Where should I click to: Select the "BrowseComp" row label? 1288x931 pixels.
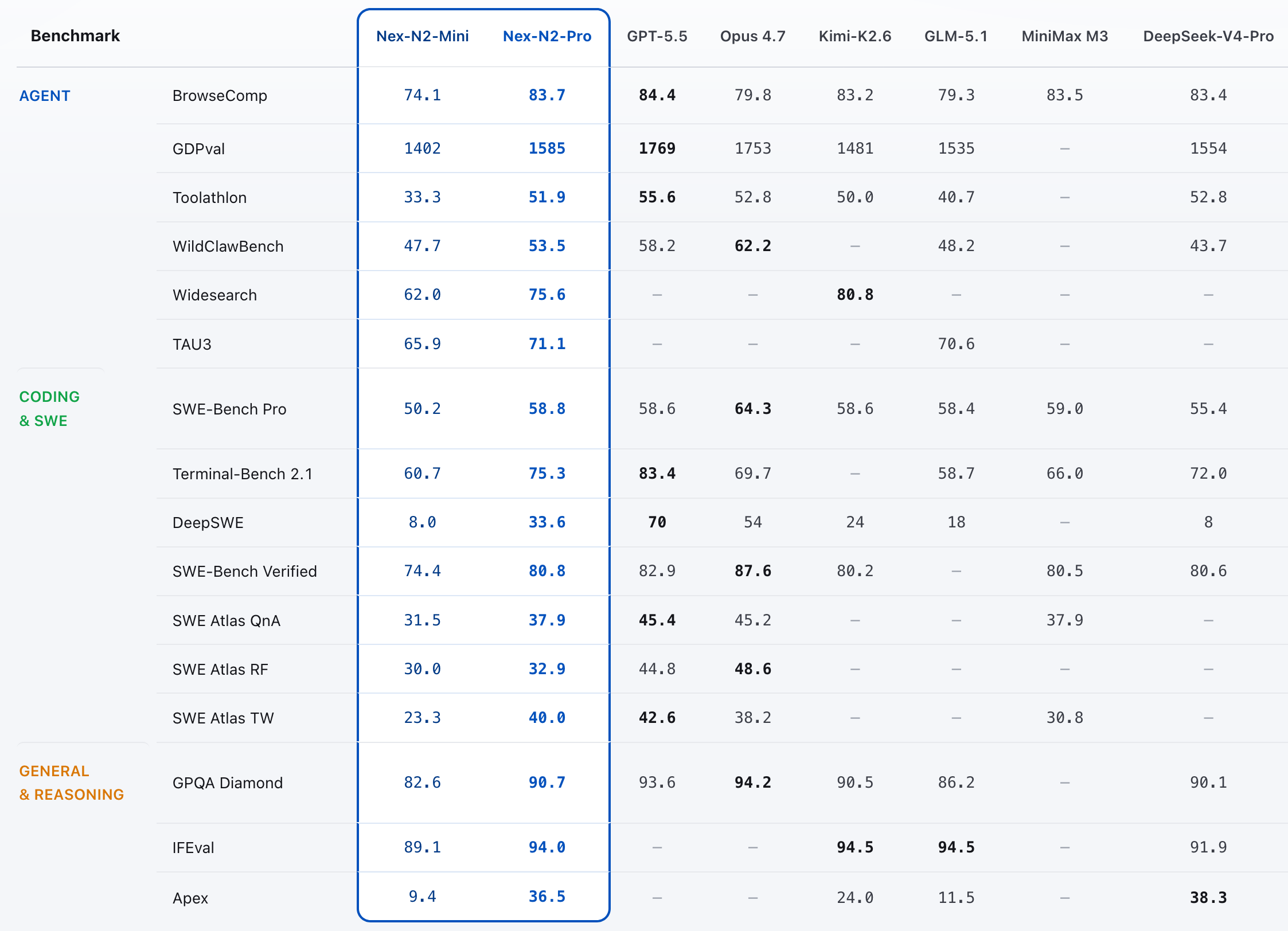pos(220,96)
